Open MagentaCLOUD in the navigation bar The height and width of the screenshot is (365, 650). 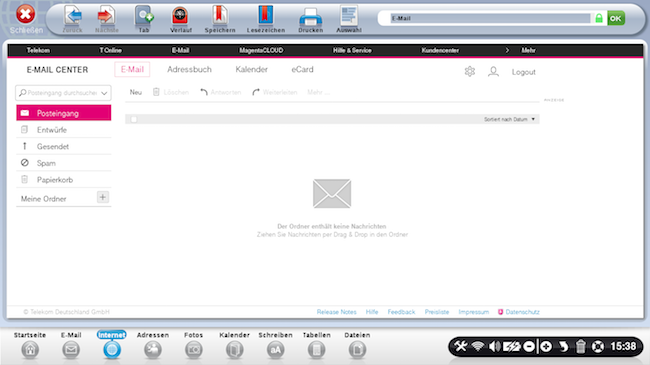tap(261, 50)
